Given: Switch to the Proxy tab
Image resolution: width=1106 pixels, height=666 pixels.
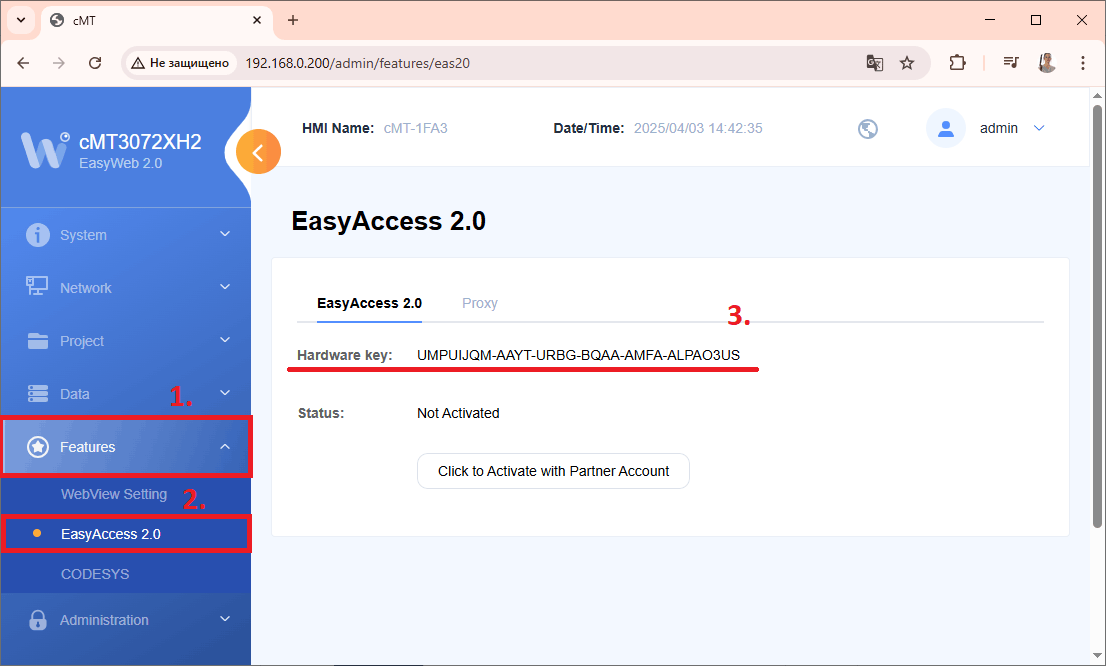Looking at the screenshot, I should click(479, 303).
